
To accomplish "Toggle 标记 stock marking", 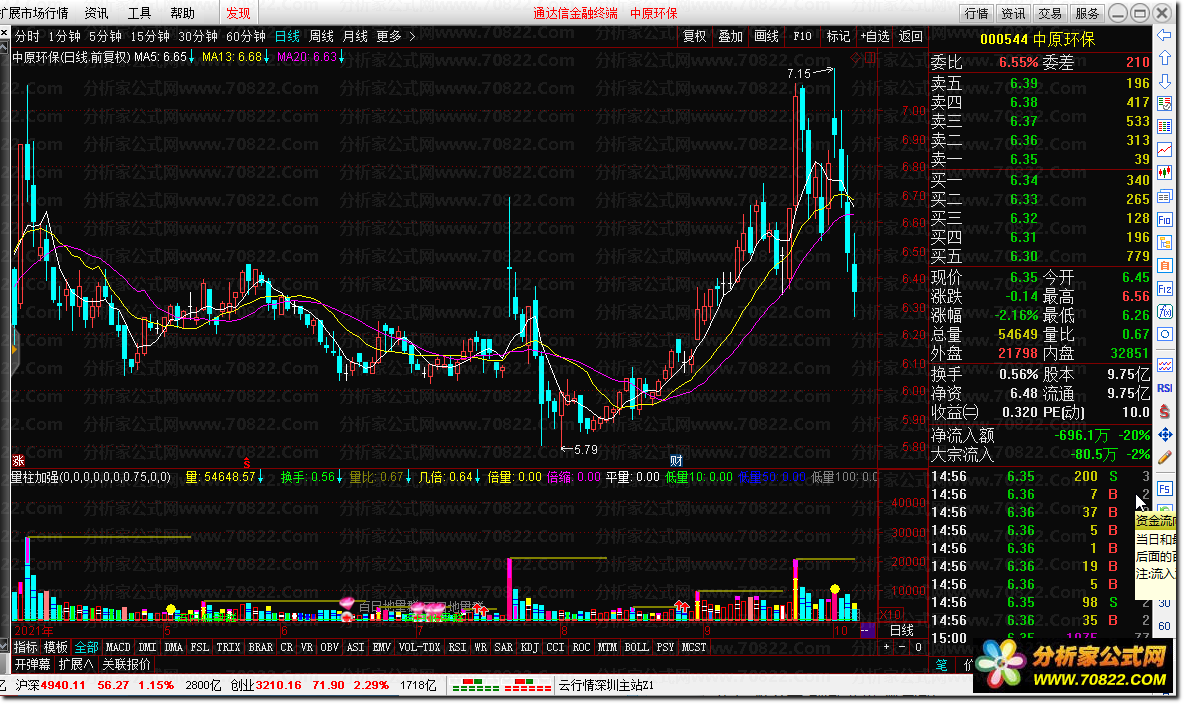I will [x=838, y=36].
